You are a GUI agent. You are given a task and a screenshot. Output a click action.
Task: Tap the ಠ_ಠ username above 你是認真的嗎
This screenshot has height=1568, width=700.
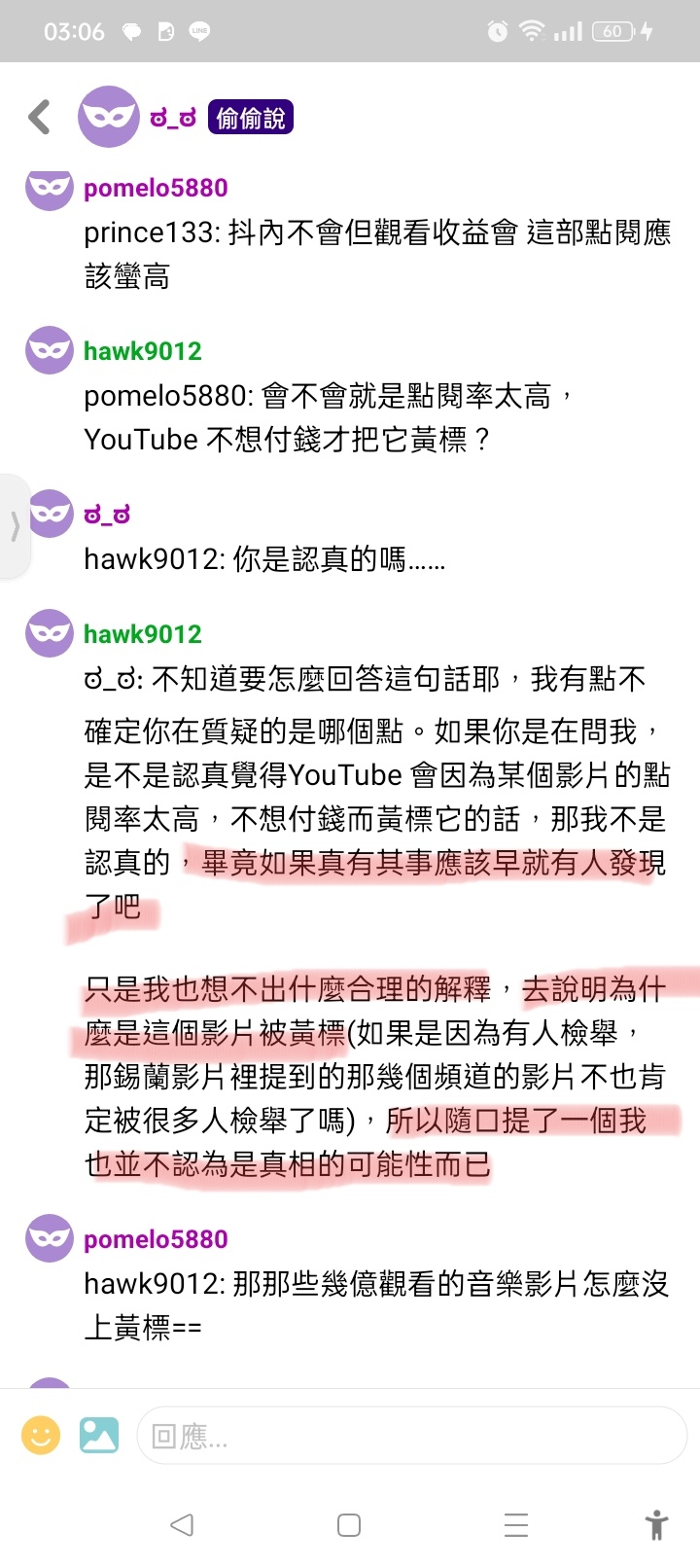click(107, 515)
